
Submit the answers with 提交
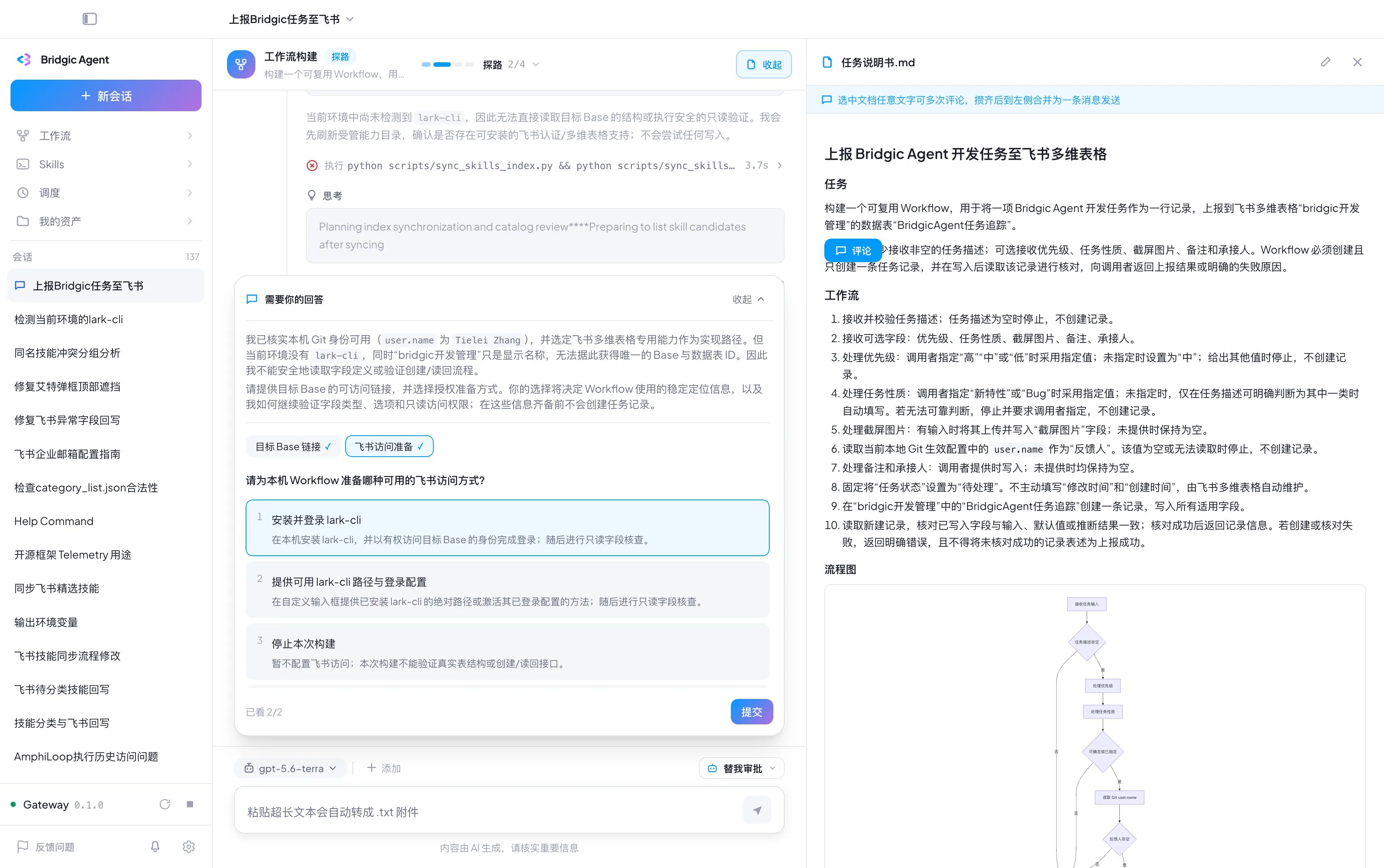pyautogui.click(x=752, y=712)
